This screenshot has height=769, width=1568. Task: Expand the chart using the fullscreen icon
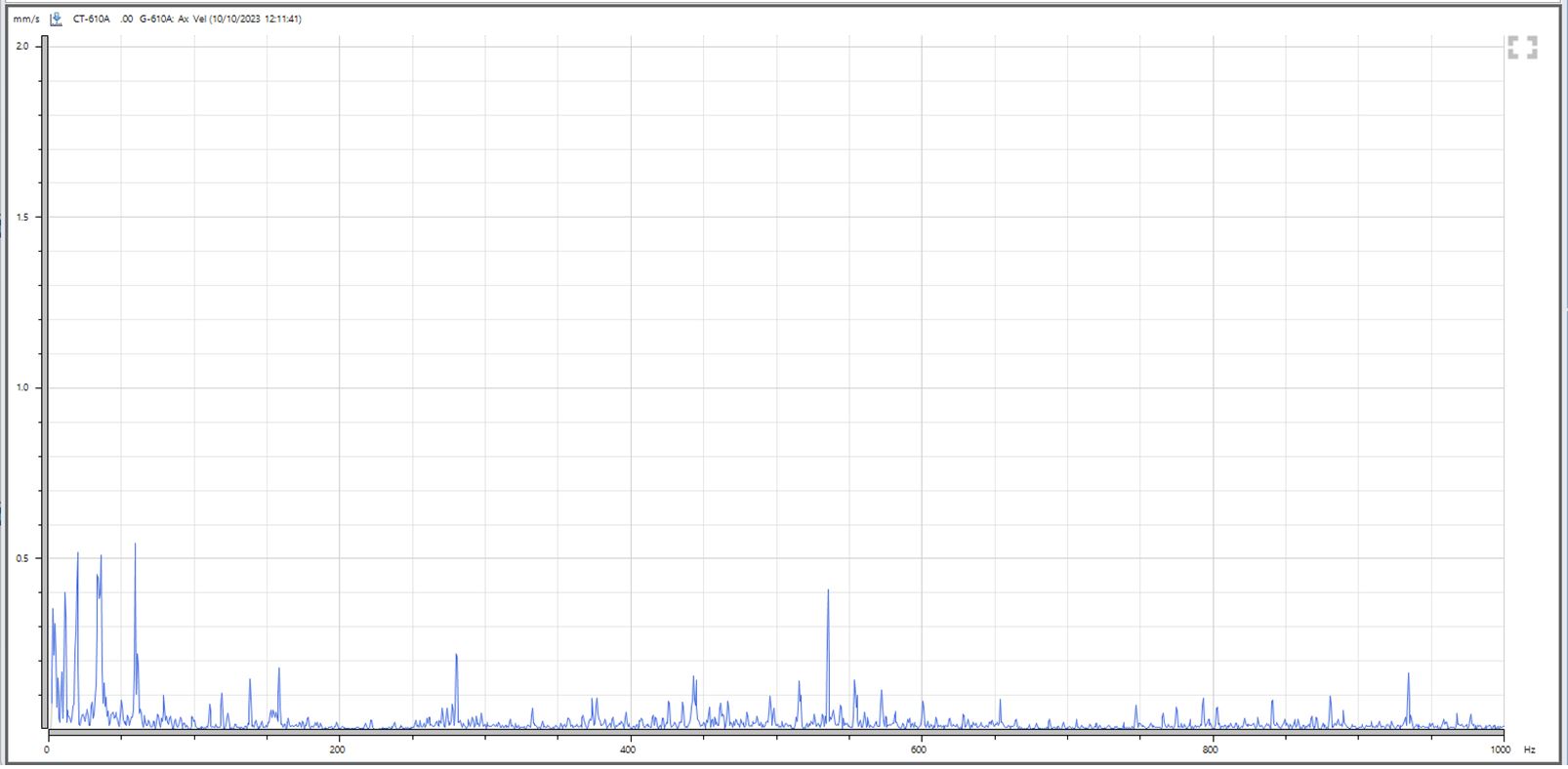click(x=1521, y=48)
